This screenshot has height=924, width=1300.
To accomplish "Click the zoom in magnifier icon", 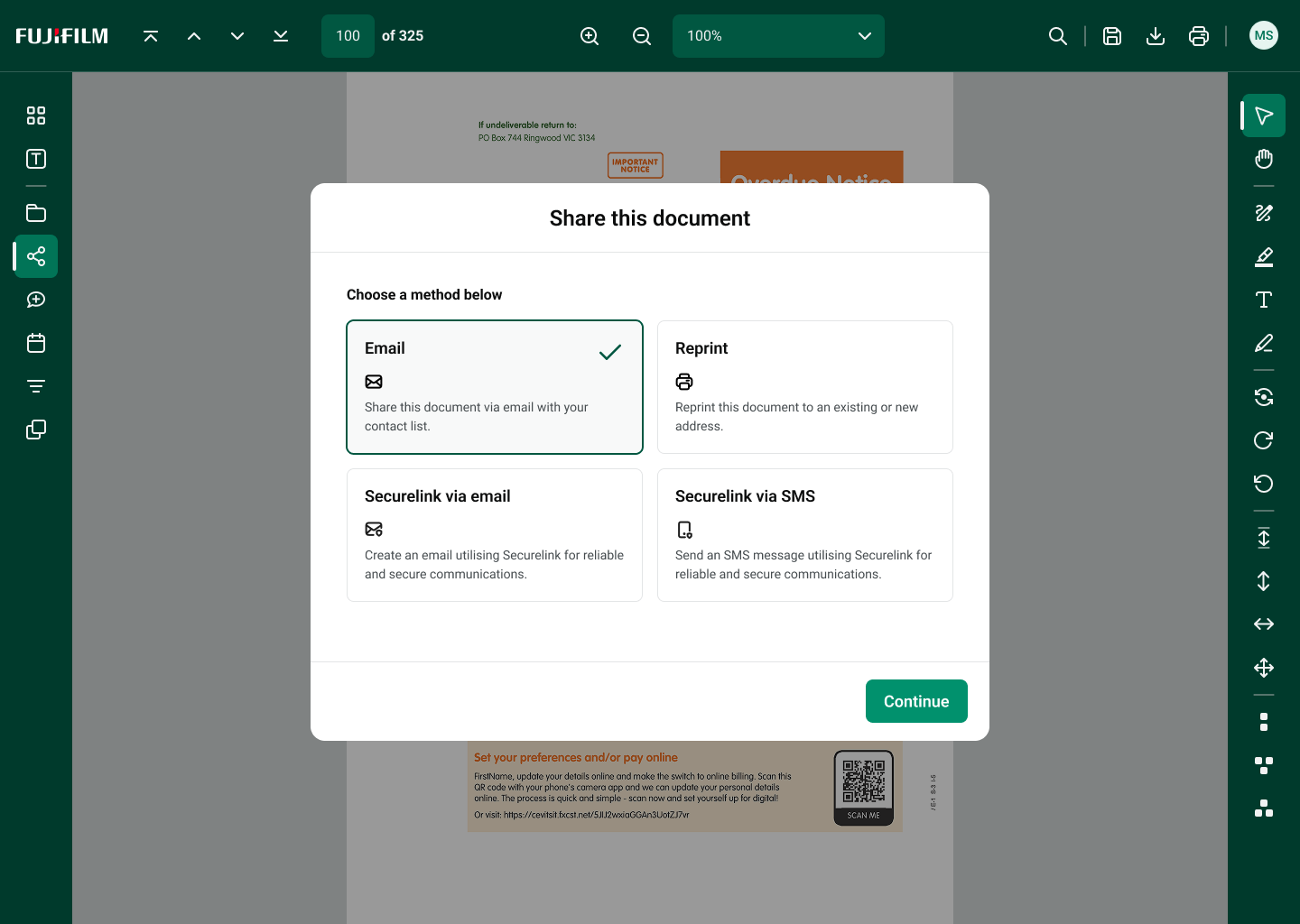I will click(590, 36).
